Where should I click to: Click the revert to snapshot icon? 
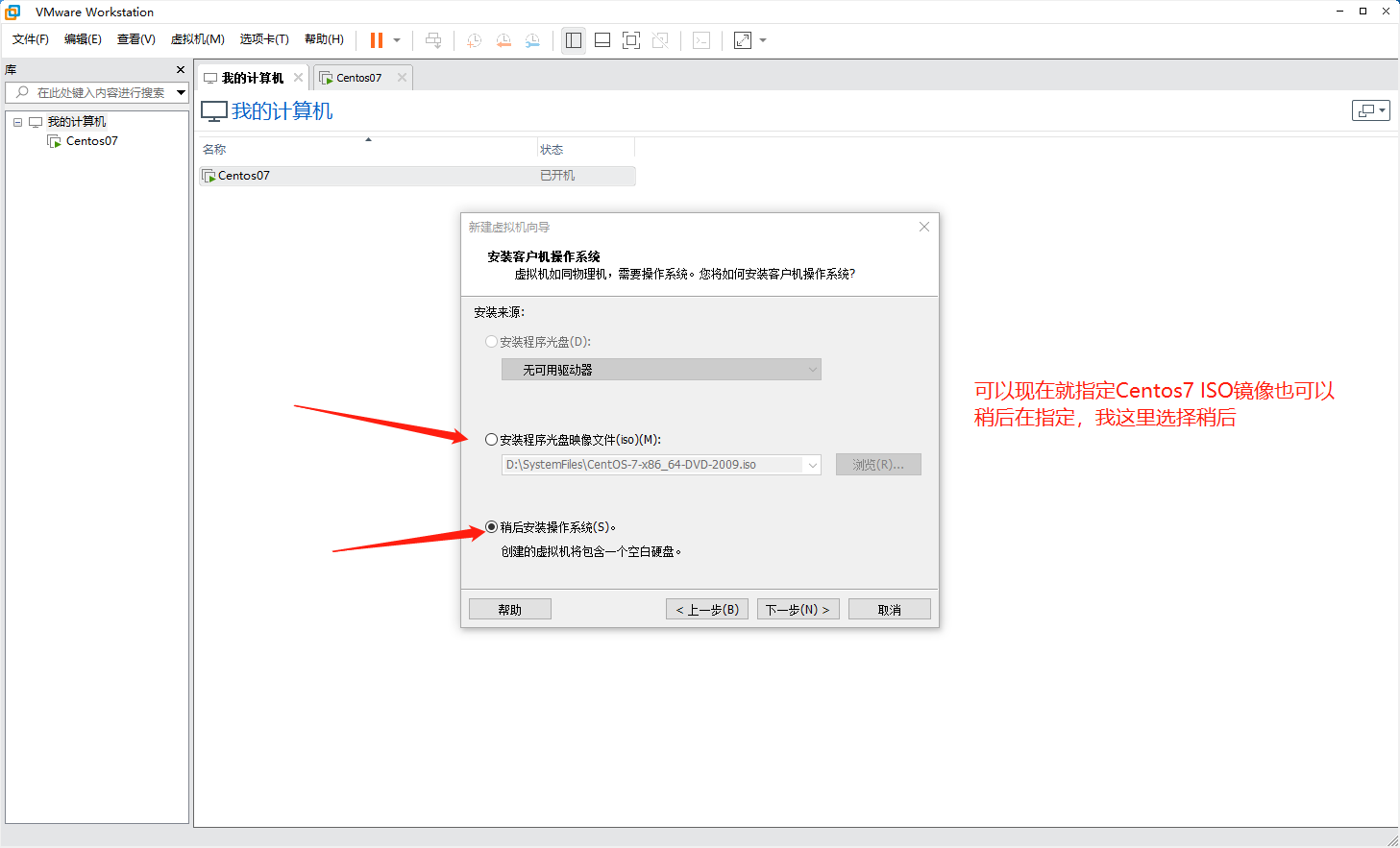(504, 40)
